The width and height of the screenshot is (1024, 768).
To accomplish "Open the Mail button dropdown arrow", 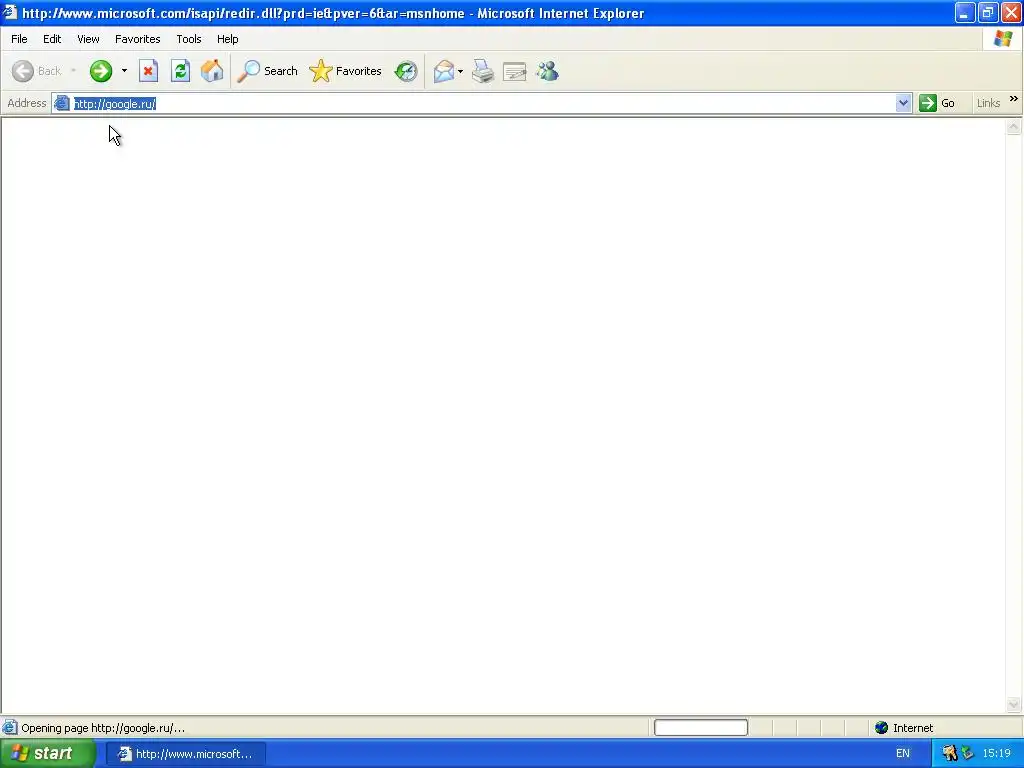I will [460, 71].
